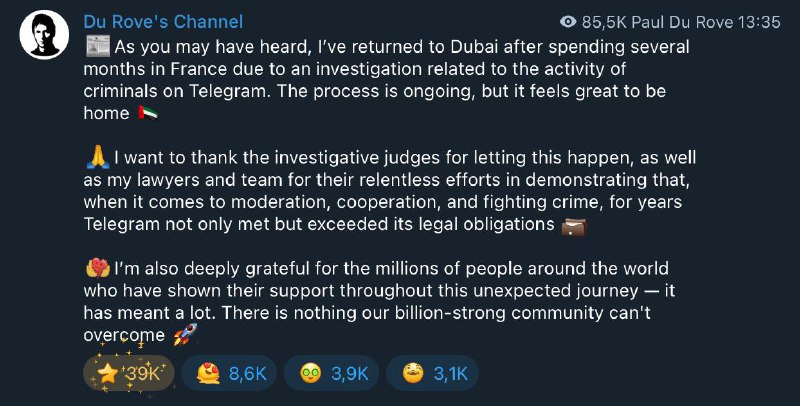Toggle the green-eyes face reaction 3,9K
Viewport: 800px width, 406px height.
[332, 373]
